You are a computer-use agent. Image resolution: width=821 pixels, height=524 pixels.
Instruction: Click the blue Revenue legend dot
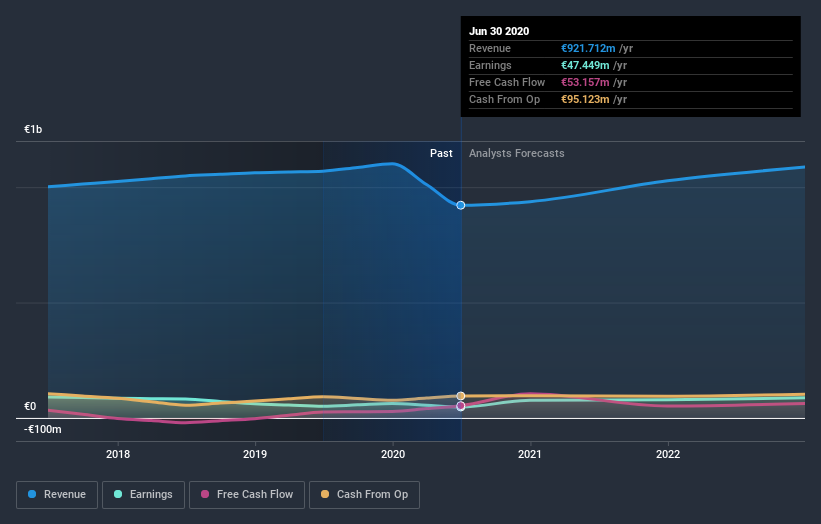click(x=32, y=494)
